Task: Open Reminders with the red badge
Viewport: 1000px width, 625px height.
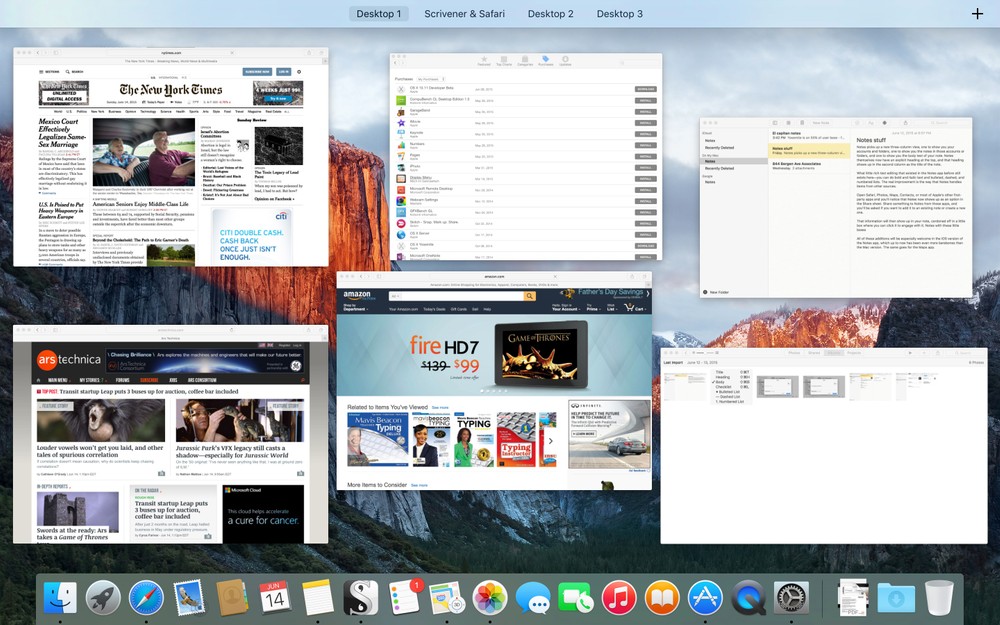Action: (405, 597)
